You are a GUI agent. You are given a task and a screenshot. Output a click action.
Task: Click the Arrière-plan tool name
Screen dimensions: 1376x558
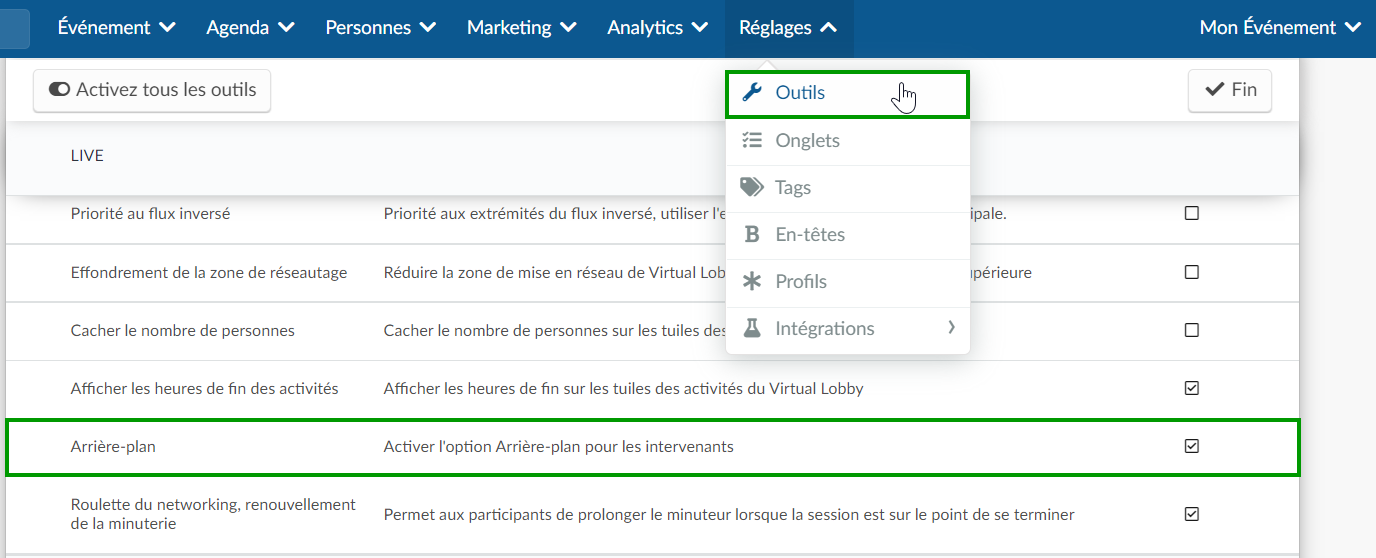pos(113,447)
